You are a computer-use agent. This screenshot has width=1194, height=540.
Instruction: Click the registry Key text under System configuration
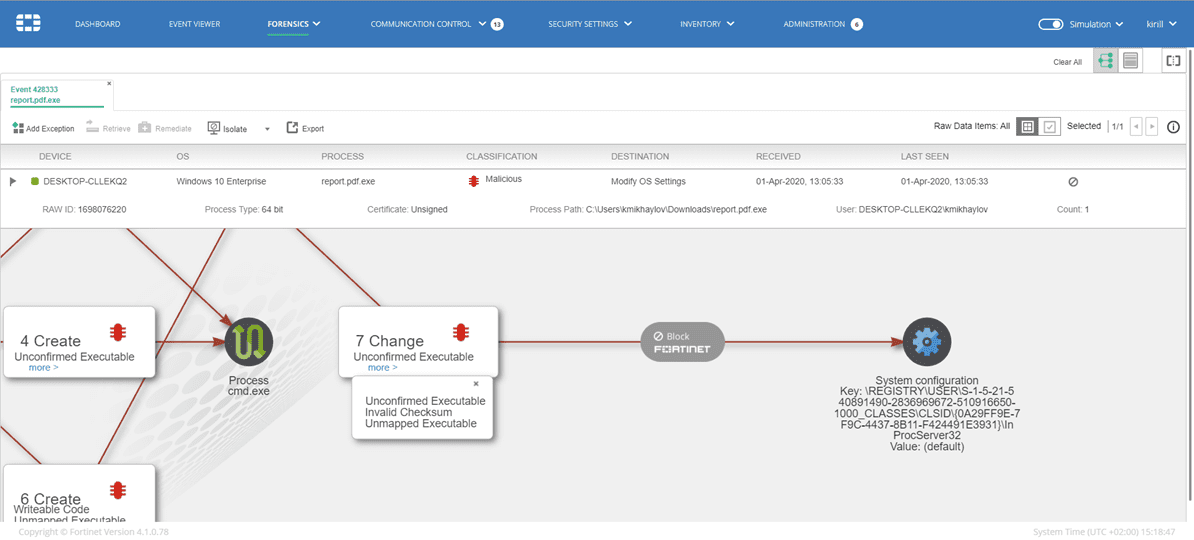(927, 413)
